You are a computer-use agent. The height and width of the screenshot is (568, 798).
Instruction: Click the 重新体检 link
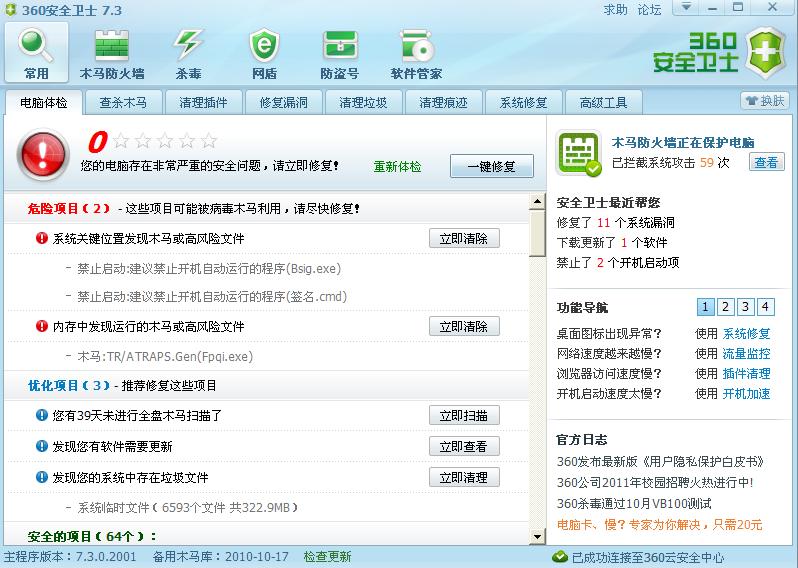(397, 166)
